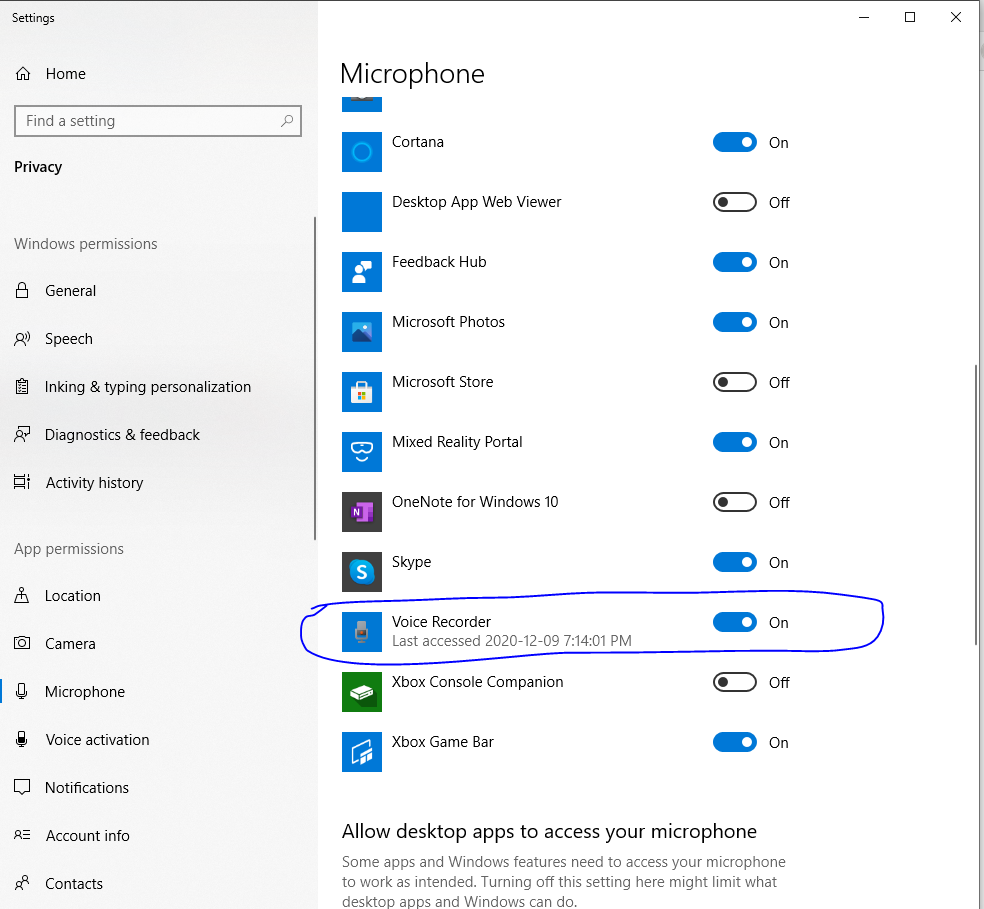Select Contacts permissions
Screen dimensions: 984x909
[x=74, y=883]
